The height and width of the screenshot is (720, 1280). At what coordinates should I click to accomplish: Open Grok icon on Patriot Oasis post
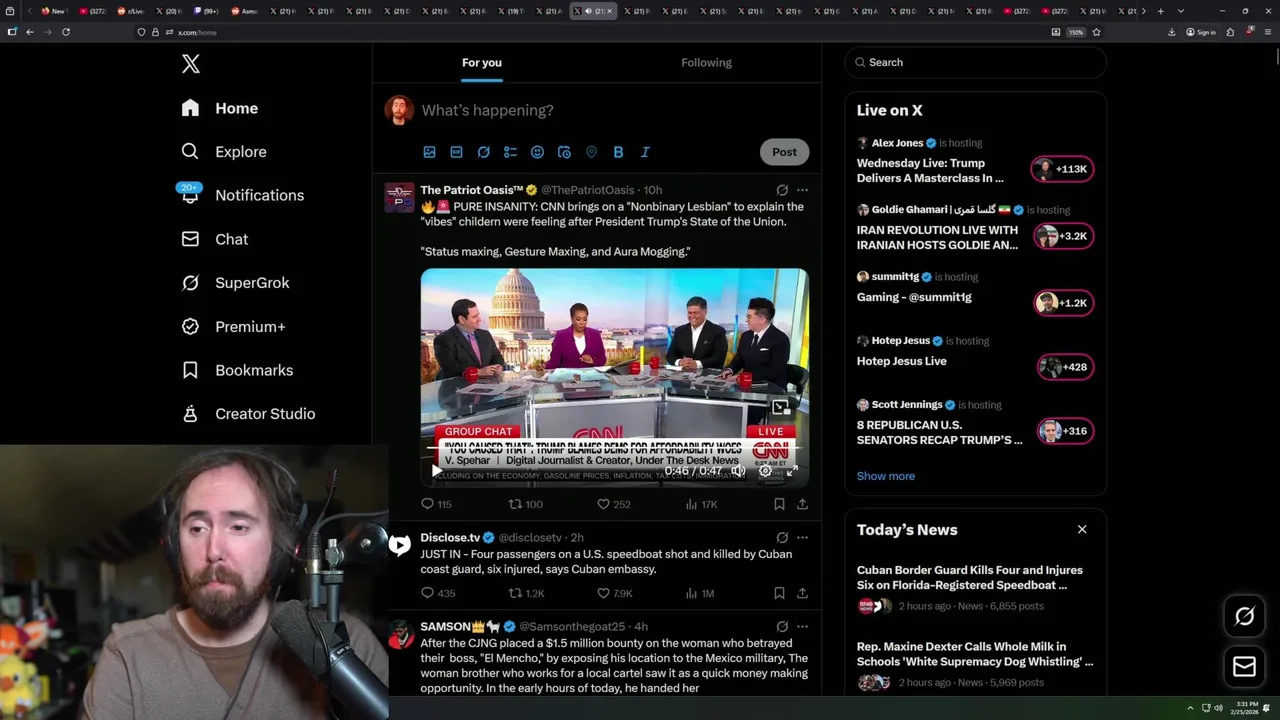[782, 190]
